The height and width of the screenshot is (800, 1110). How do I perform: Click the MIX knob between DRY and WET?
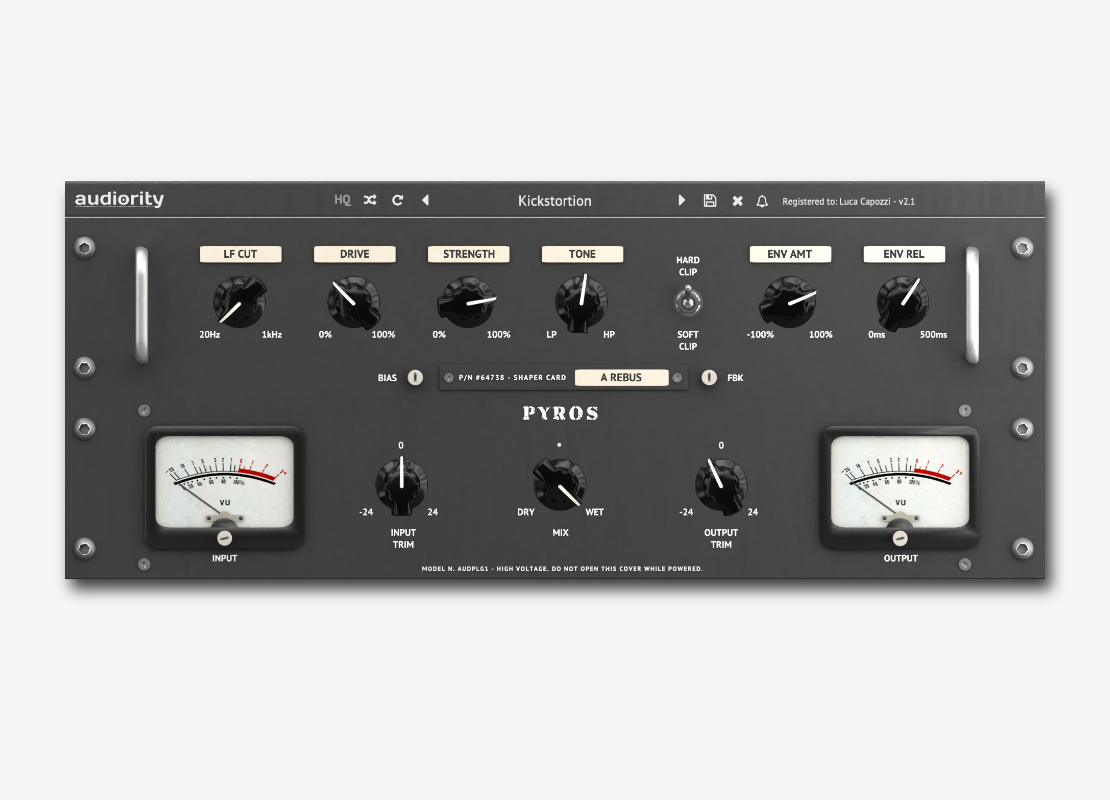559,485
